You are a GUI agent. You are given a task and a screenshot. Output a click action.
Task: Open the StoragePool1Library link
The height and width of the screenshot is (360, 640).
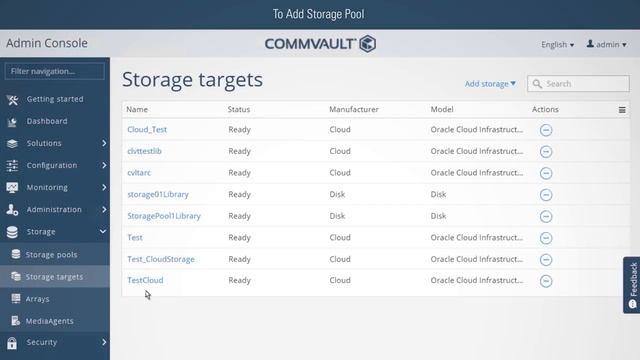(164, 216)
